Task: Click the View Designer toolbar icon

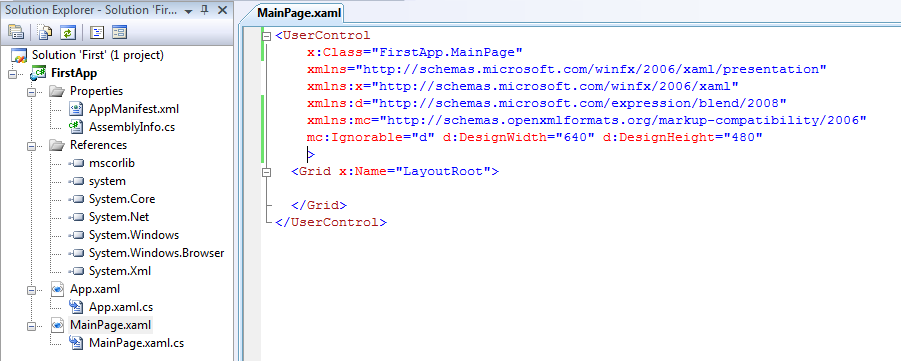Action: point(120,32)
